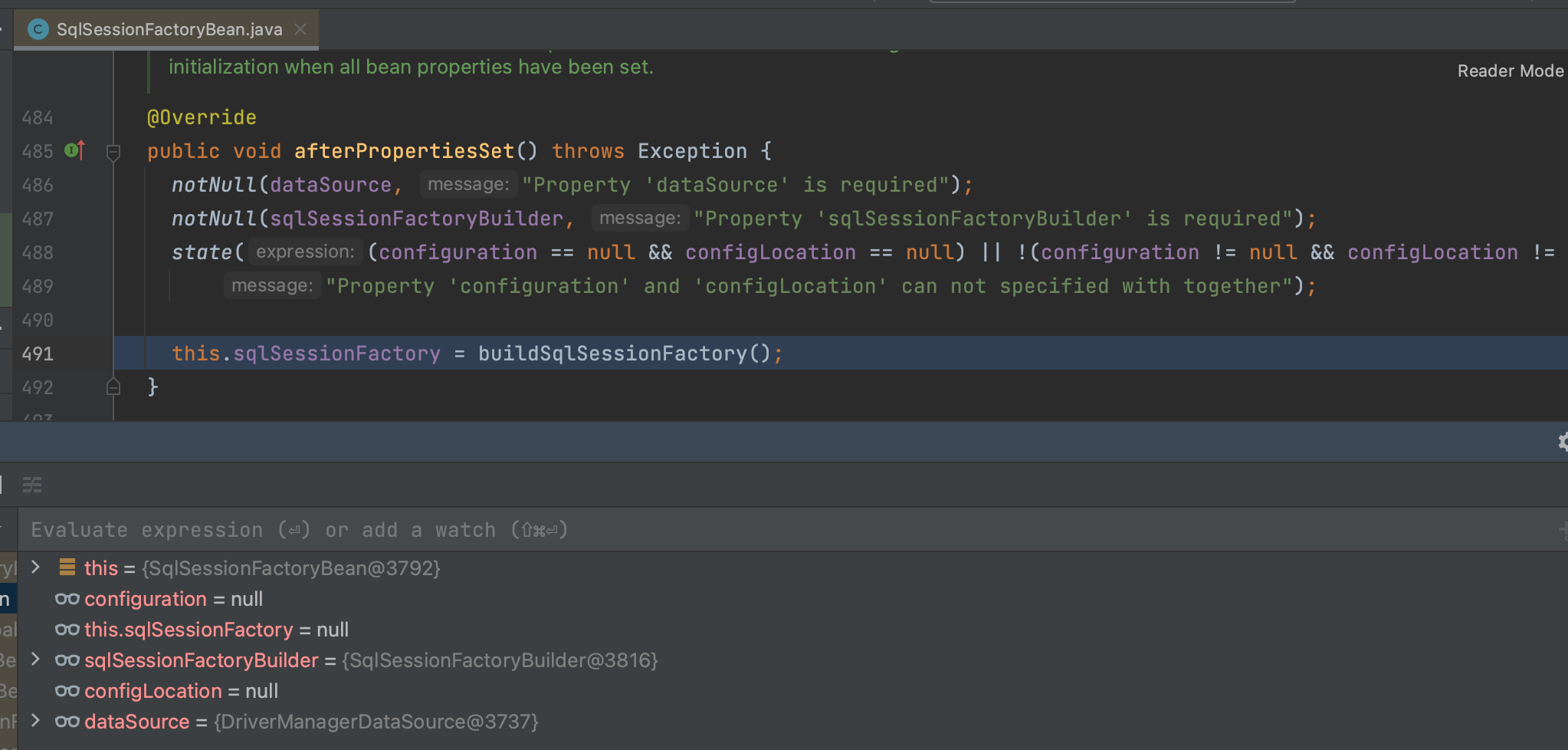The width and height of the screenshot is (1568, 750).
Task: Click the object icon next to 'this' variable
Action: tap(67, 567)
